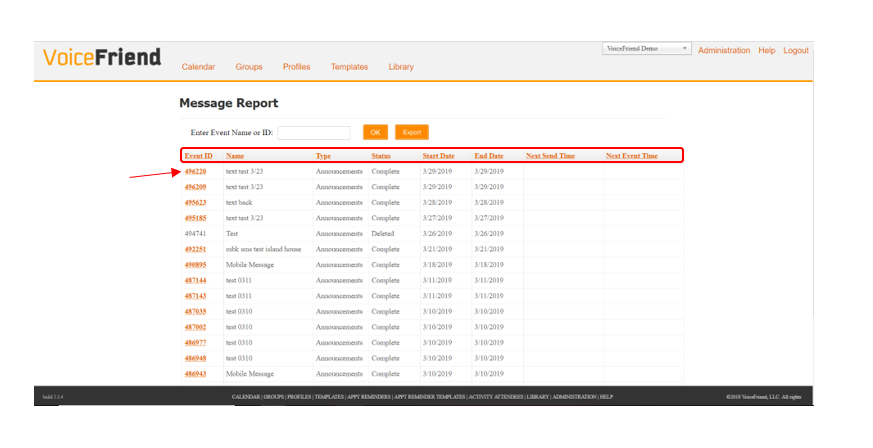Open event ID 496220
Viewport: 873px width, 448px height.
(195, 171)
